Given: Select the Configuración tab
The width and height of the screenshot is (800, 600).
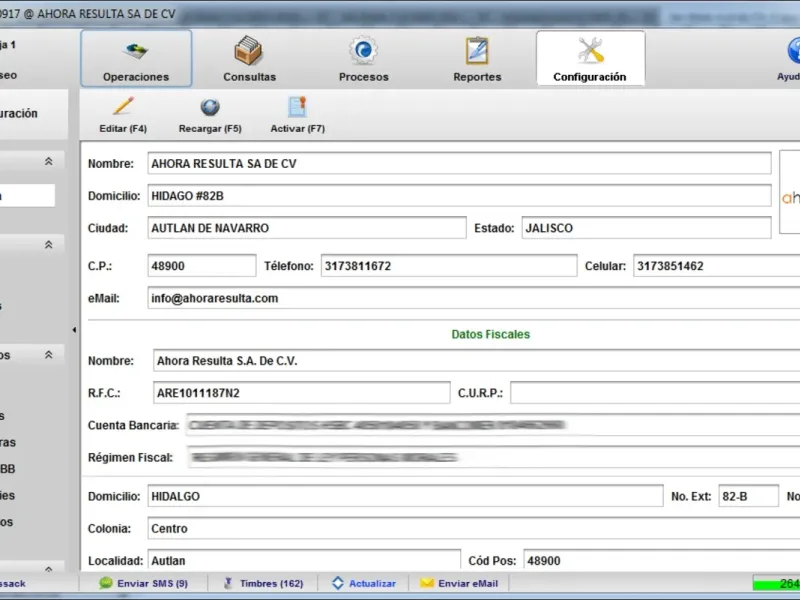Looking at the screenshot, I should (x=590, y=58).
